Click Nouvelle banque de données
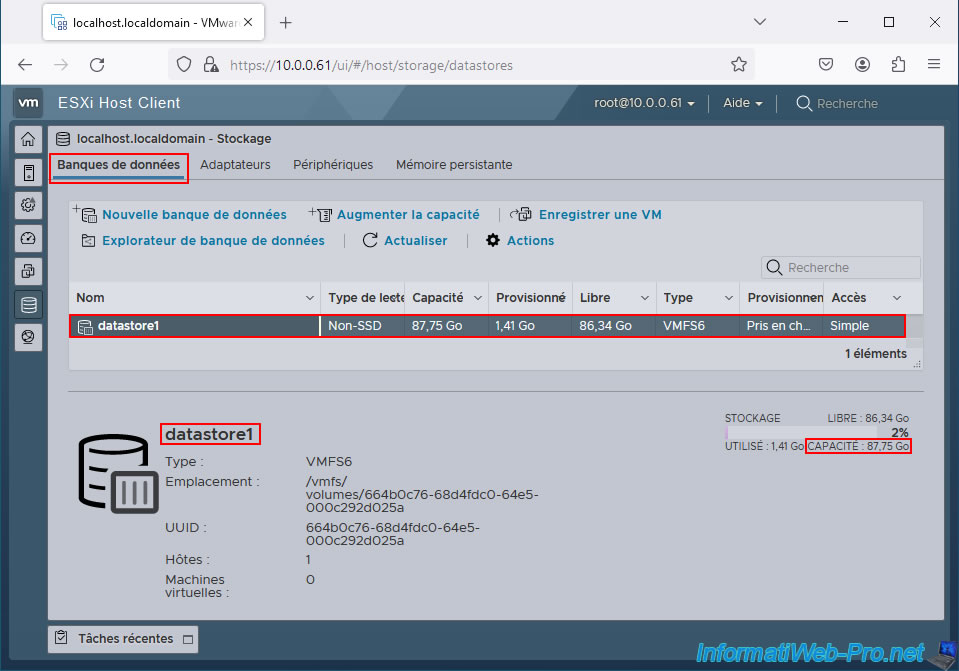 click(193, 215)
